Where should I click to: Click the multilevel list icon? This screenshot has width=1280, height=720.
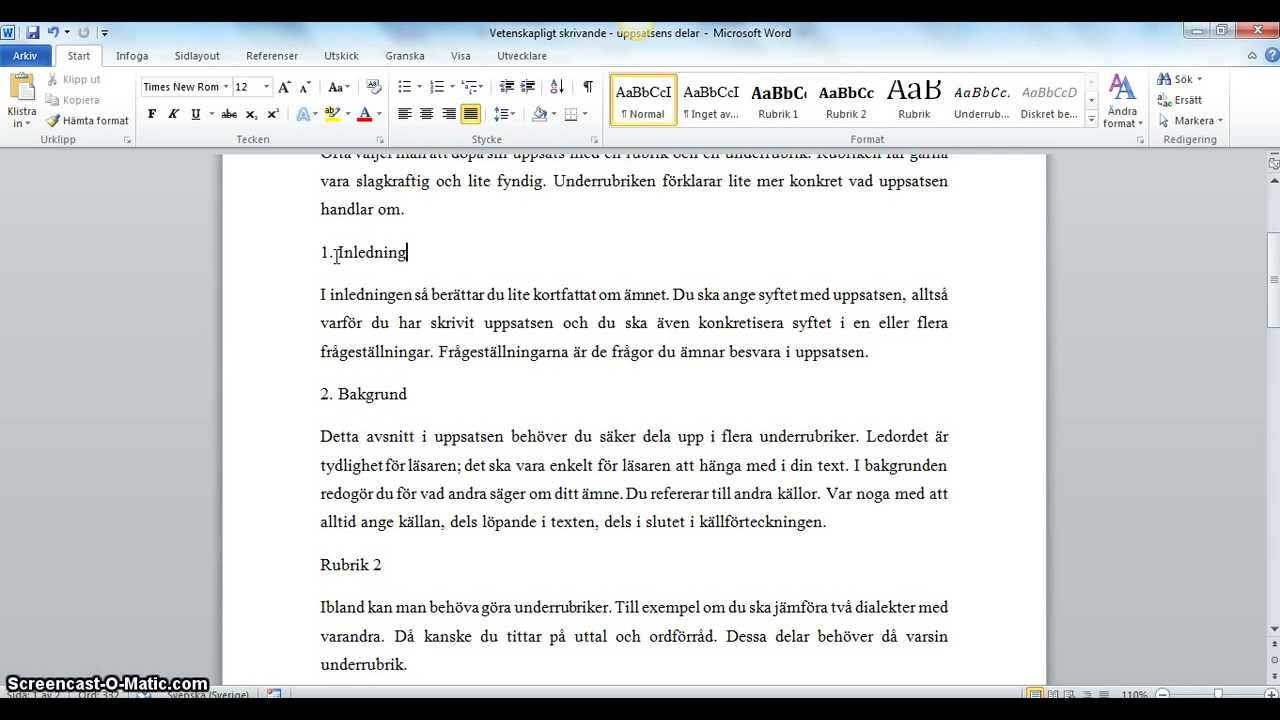click(x=469, y=87)
